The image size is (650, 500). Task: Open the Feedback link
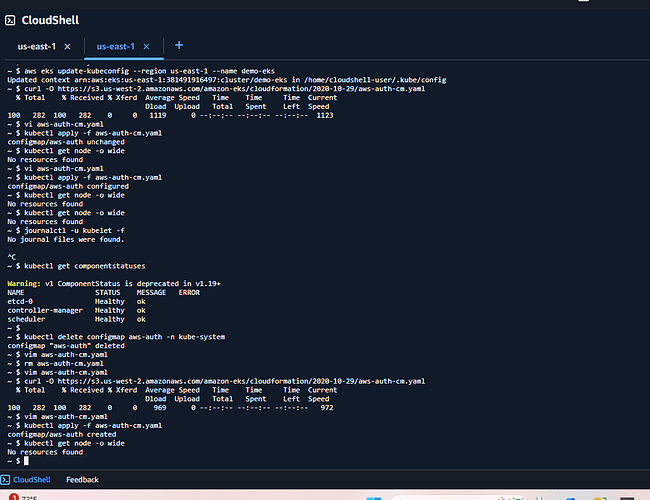point(82,480)
